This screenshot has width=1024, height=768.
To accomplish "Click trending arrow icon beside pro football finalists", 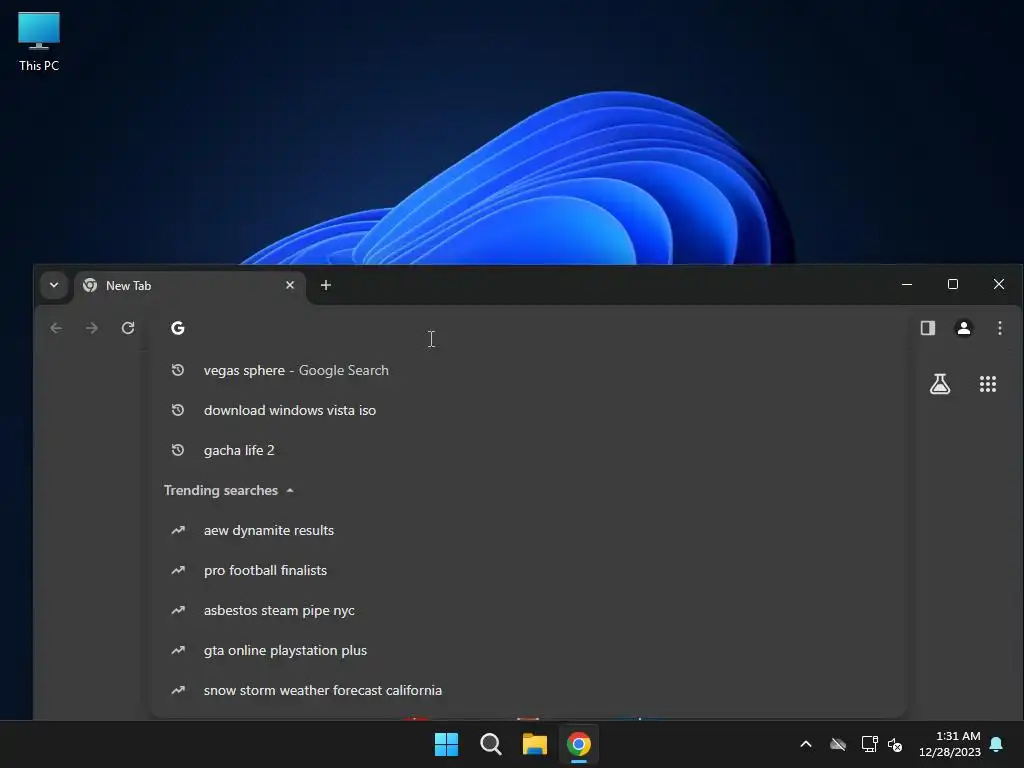I will click(178, 570).
